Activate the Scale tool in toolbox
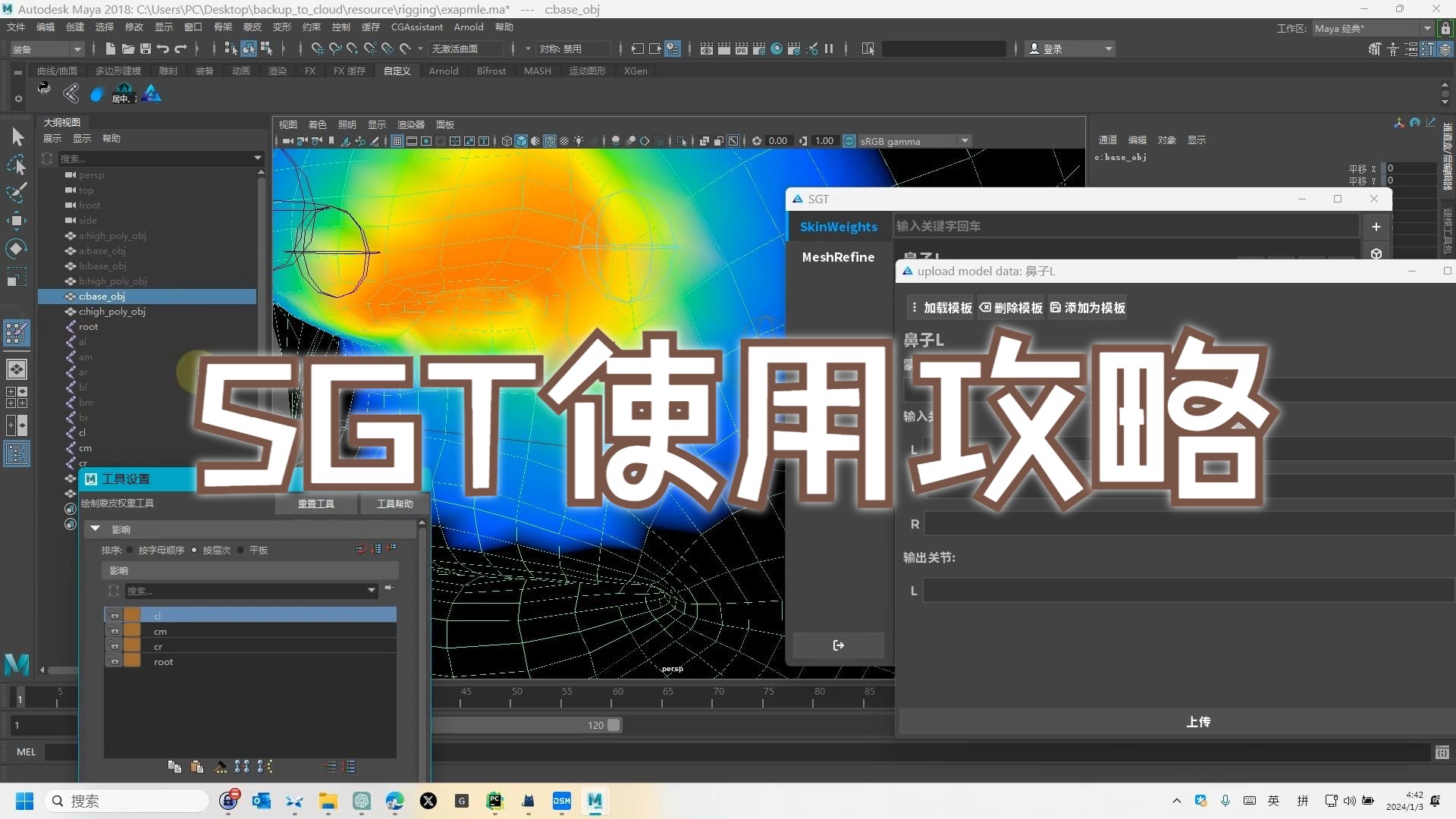This screenshot has width=1456, height=819. coord(17,276)
